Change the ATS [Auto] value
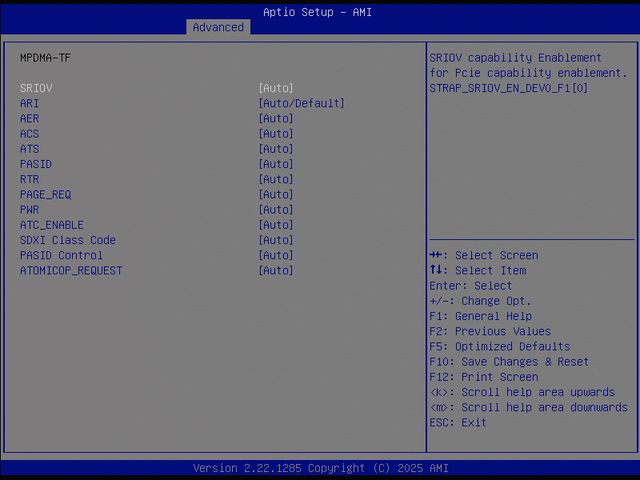The width and height of the screenshot is (640, 480). [276, 149]
